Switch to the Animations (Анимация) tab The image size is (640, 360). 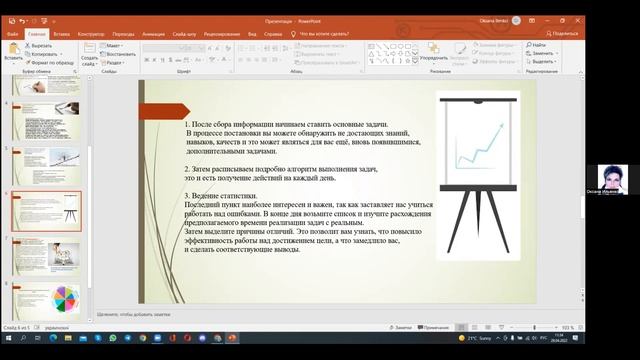[x=153, y=34]
